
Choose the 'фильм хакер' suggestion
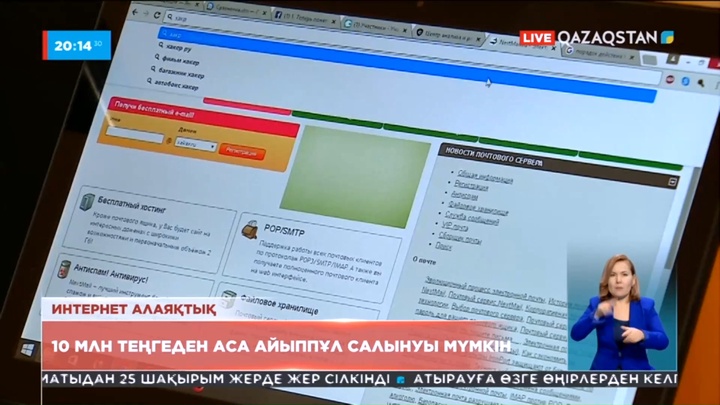coord(181,60)
